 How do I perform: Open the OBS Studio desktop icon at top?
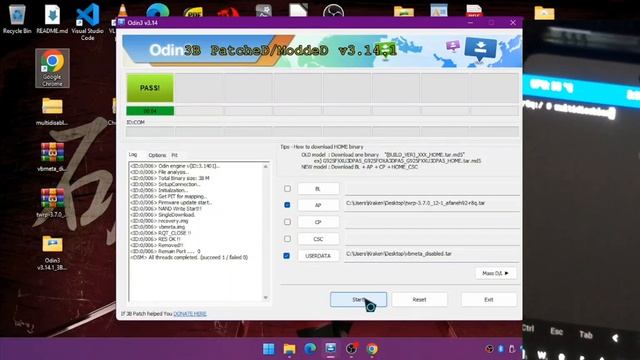point(333,10)
